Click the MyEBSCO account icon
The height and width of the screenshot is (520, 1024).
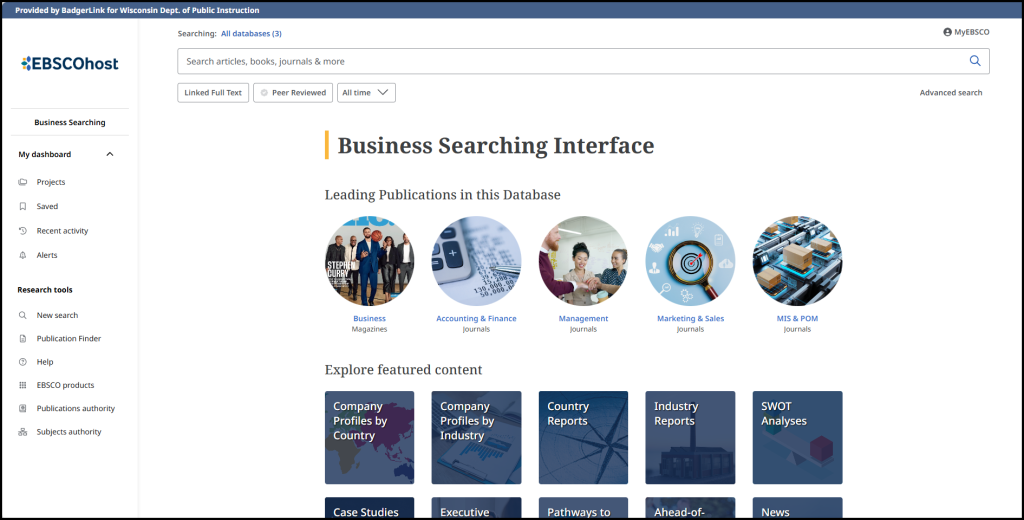point(947,32)
